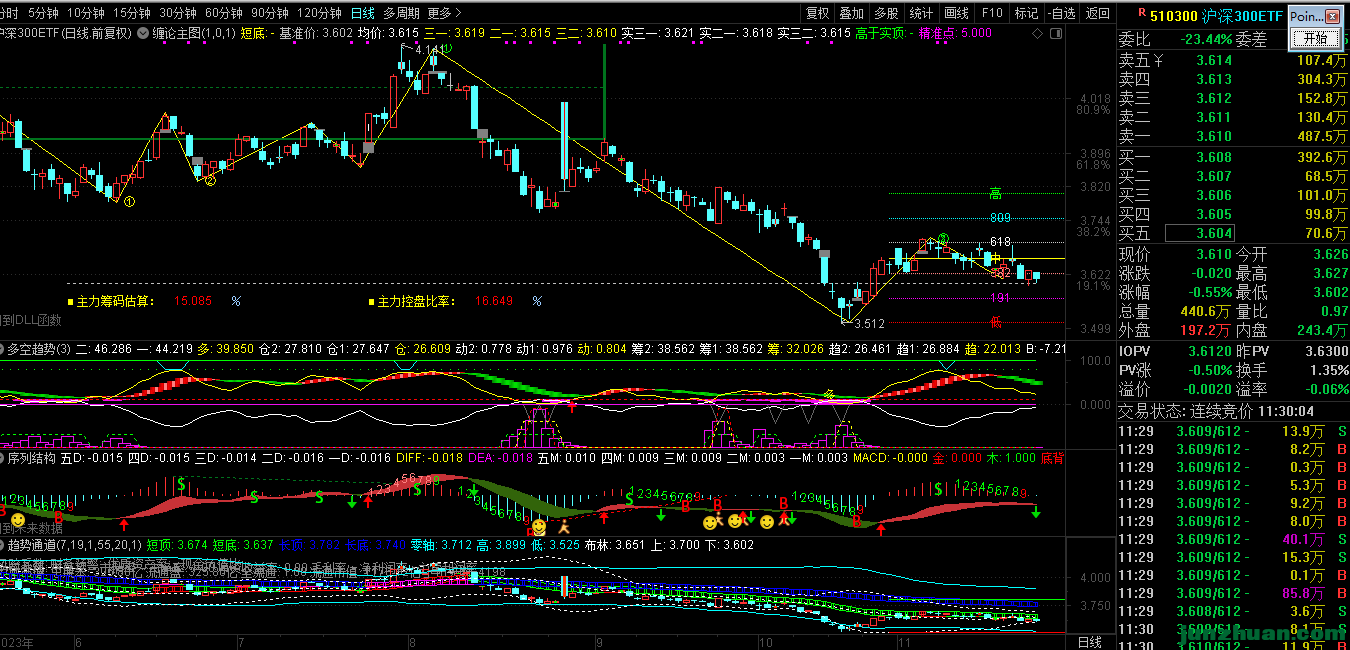Switch to the 5分钟 period

tap(42, 13)
